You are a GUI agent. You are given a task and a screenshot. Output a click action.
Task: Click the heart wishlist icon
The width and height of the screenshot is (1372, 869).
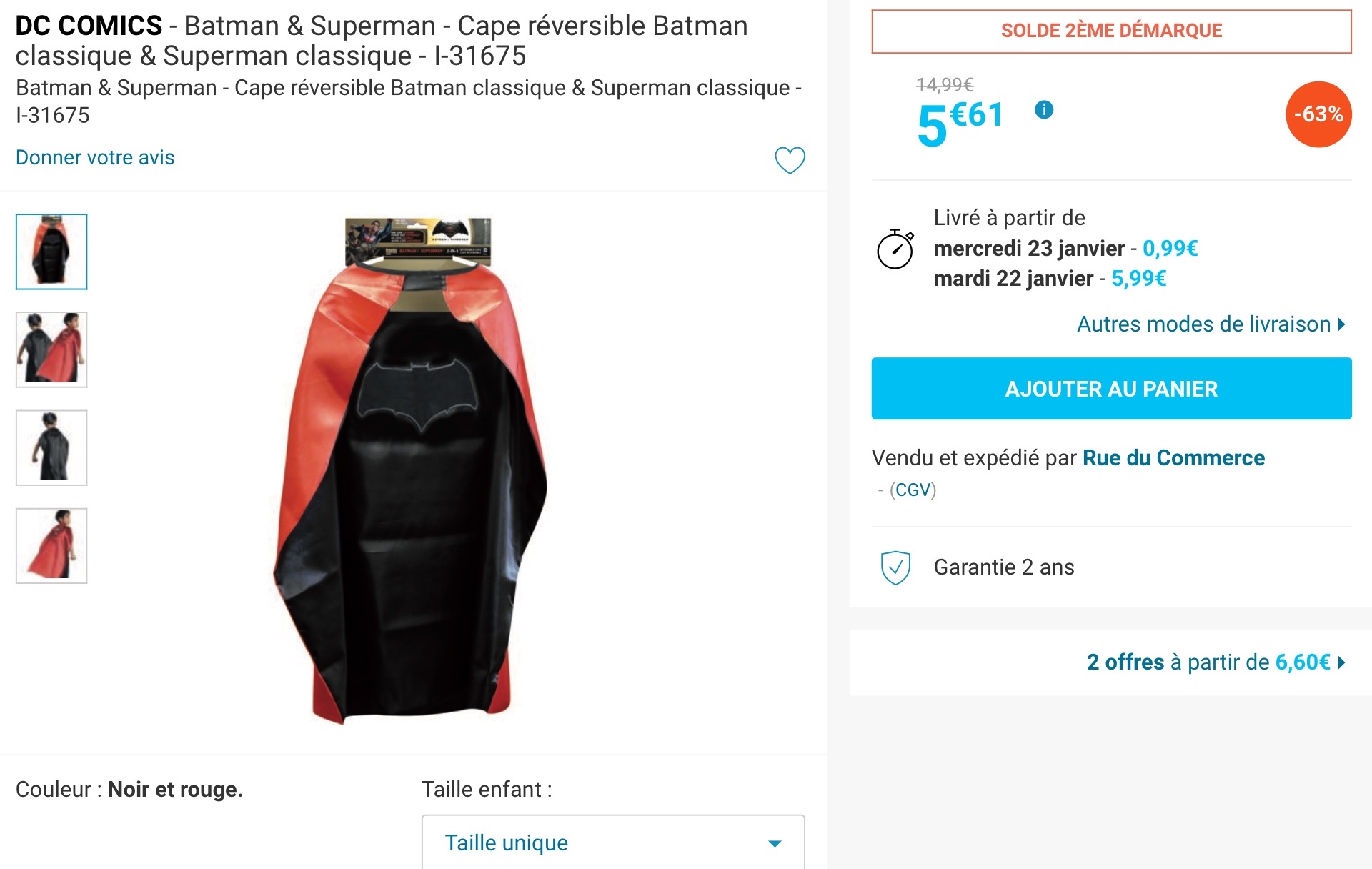click(790, 160)
